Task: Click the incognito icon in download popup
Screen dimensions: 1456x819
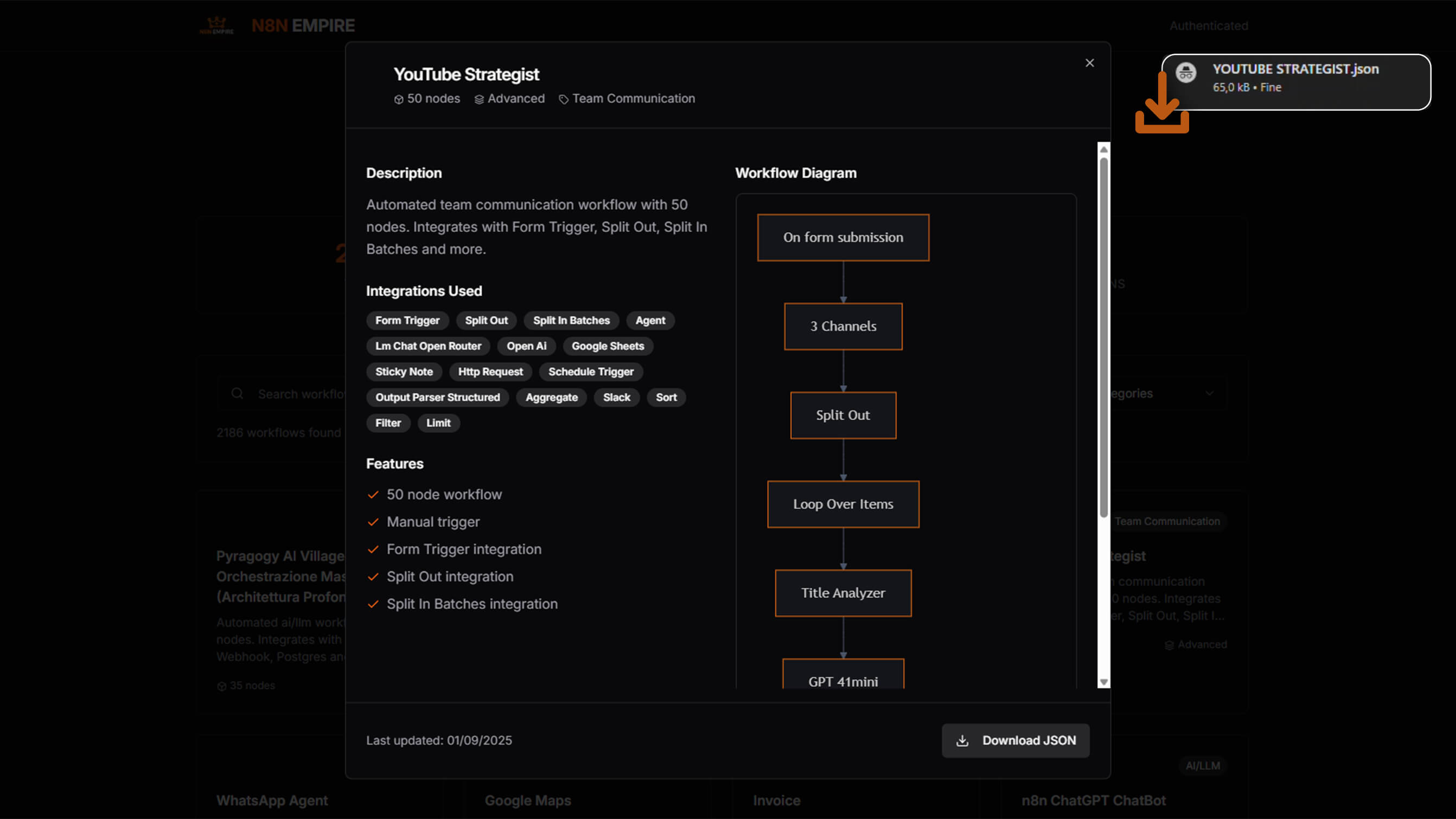Action: [x=1185, y=73]
